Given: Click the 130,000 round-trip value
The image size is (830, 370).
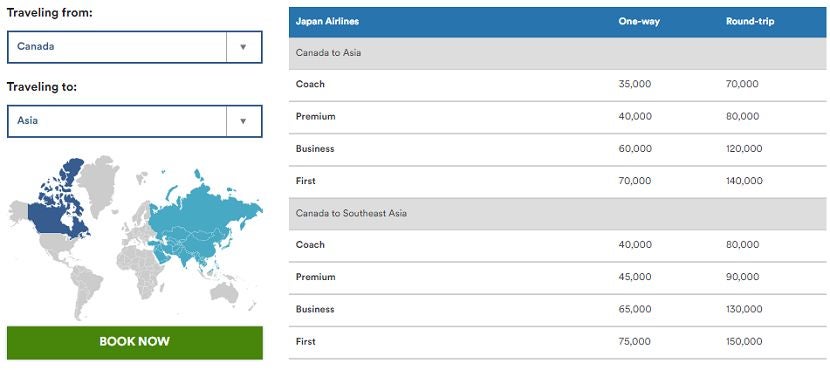Looking at the screenshot, I should pos(744,309).
